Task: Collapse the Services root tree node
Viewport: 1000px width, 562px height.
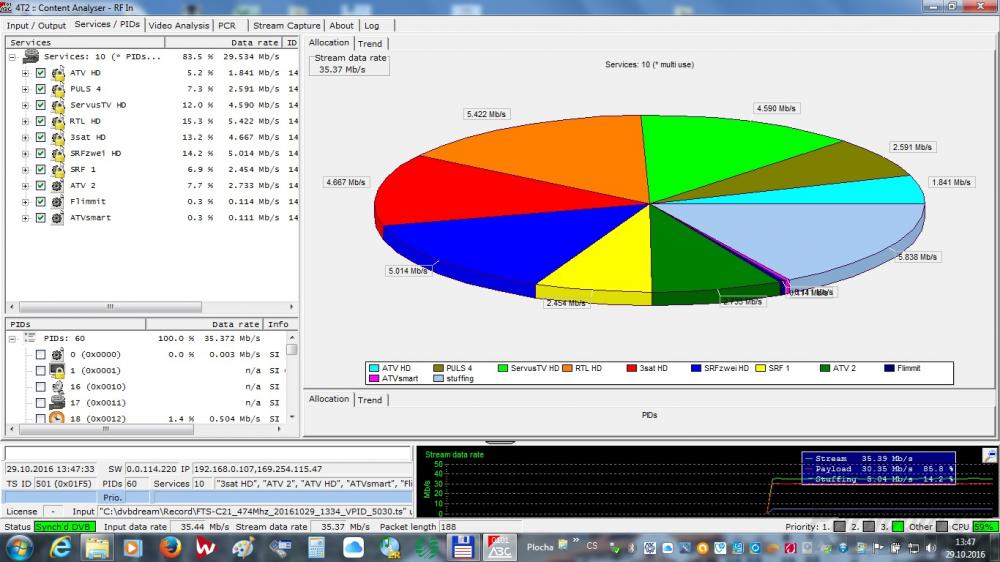Action: tap(12, 57)
